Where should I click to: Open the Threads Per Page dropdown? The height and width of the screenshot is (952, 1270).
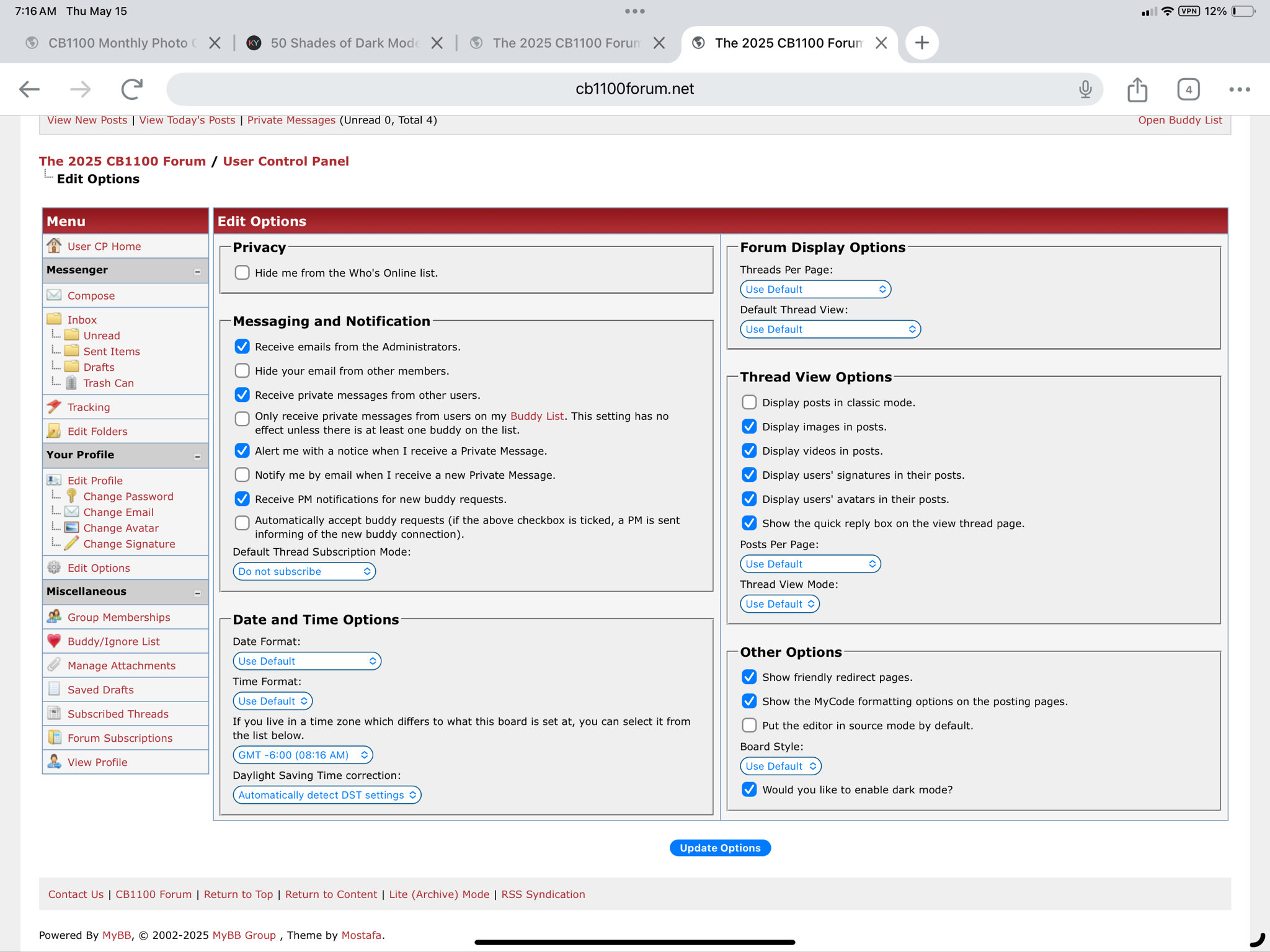click(x=815, y=289)
